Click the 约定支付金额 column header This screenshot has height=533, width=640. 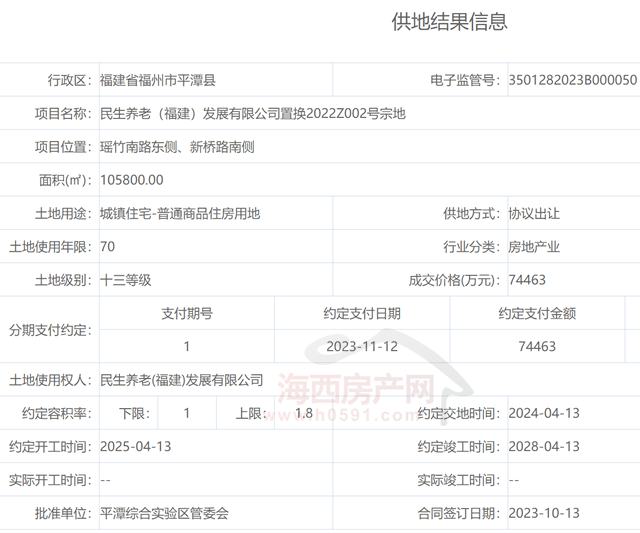pos(537,313)
